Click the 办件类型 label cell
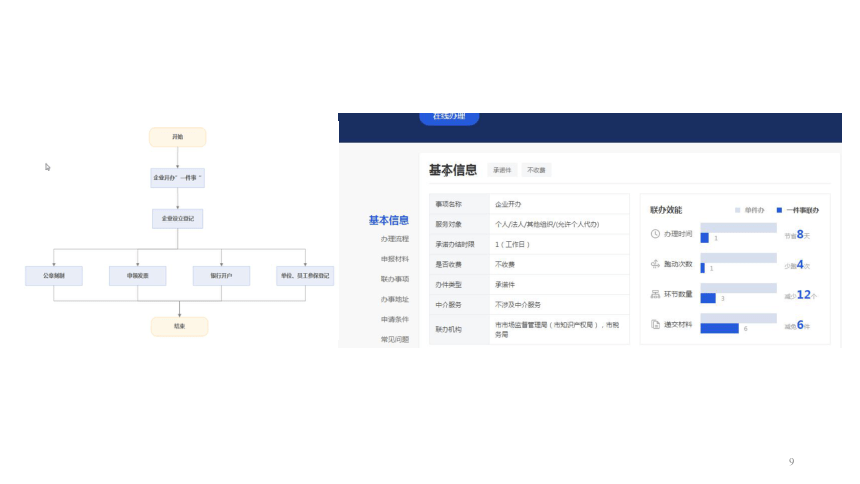Image resolution: width=860 pixels, height=484 pixels. point(460,285)
